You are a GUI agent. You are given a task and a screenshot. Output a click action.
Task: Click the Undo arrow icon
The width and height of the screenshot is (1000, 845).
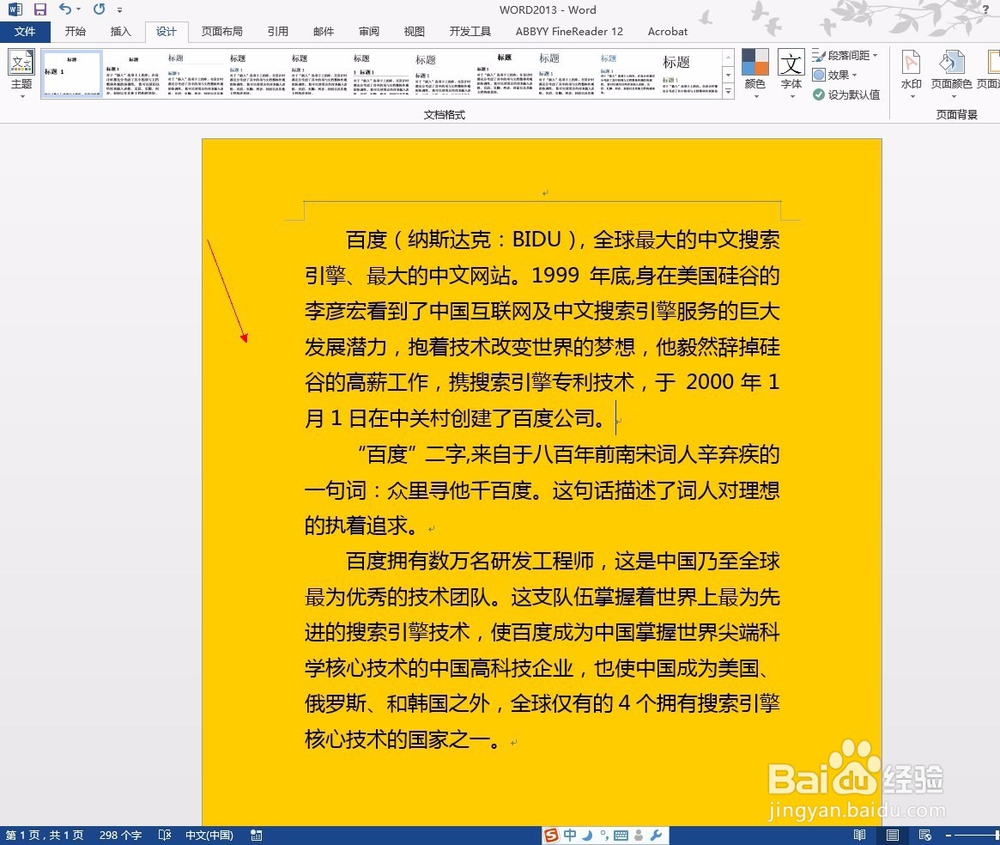64,9
